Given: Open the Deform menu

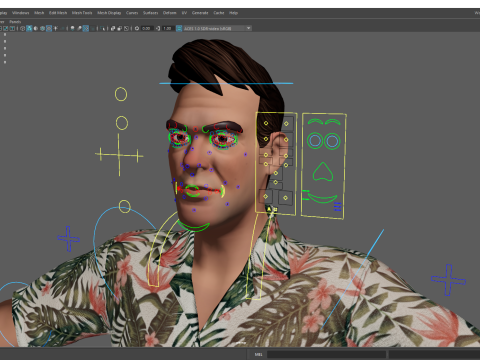Looking at the screenshot, I should (x=169, y=13).
